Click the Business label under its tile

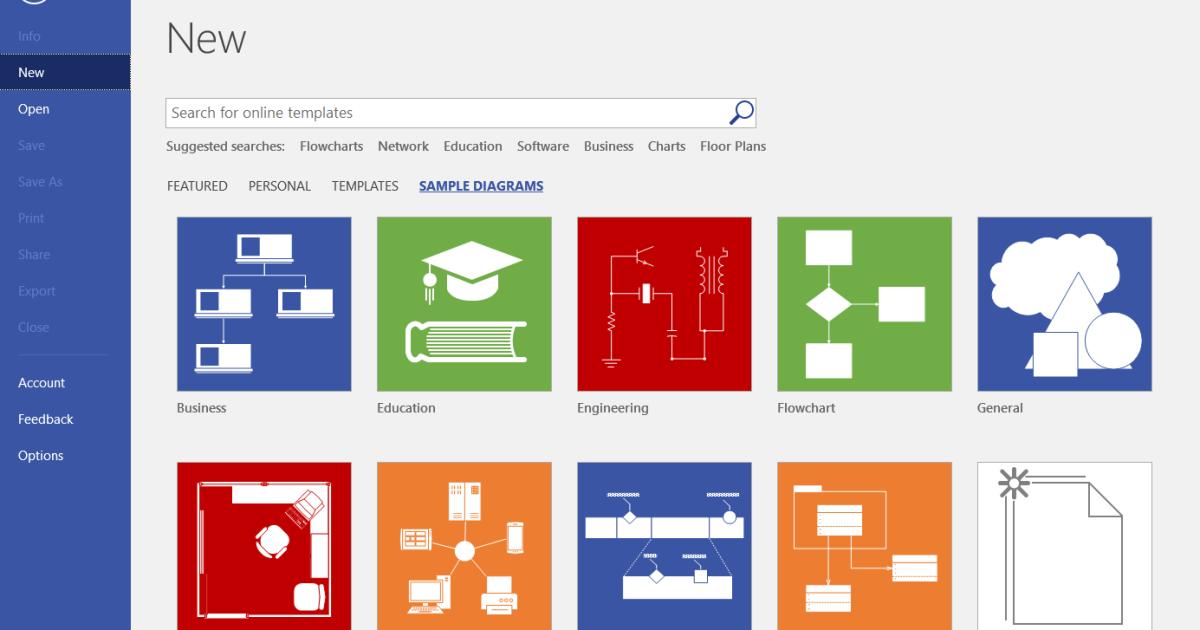click(202, 408)
